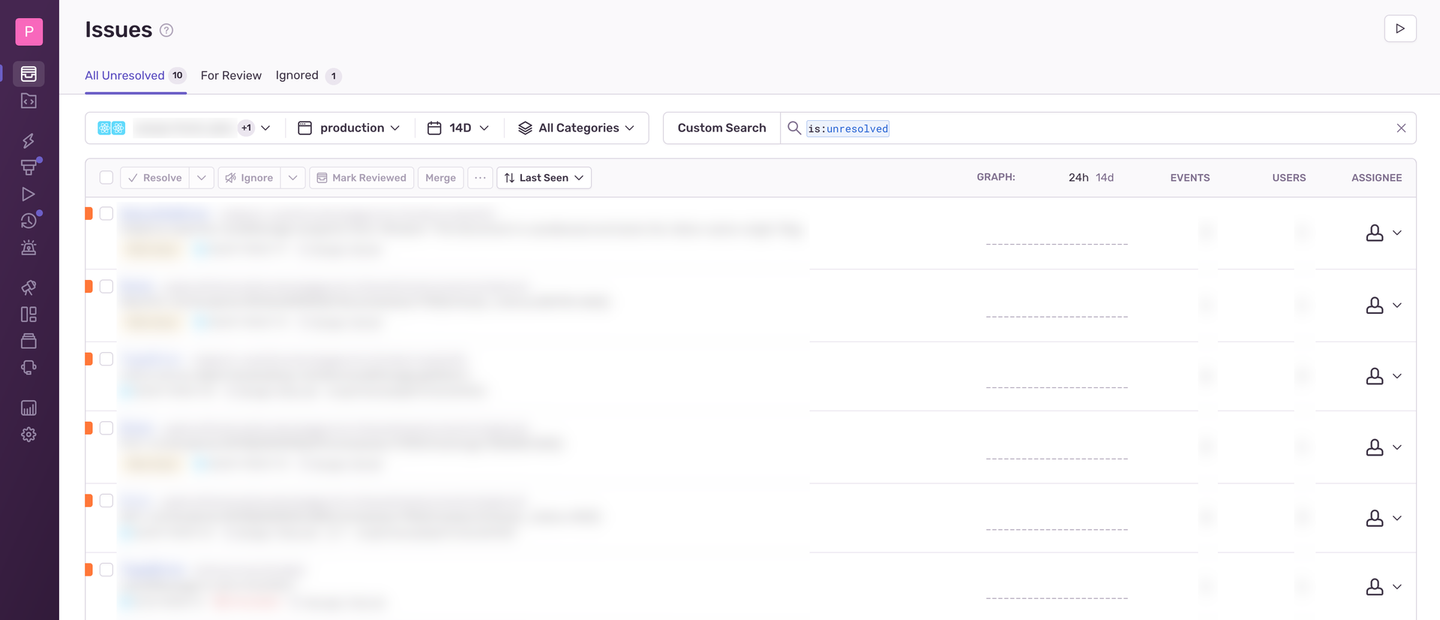Open the Resolve options dropdown arrow
Viewport: 1440px width, 620px height.
point(201,178)
